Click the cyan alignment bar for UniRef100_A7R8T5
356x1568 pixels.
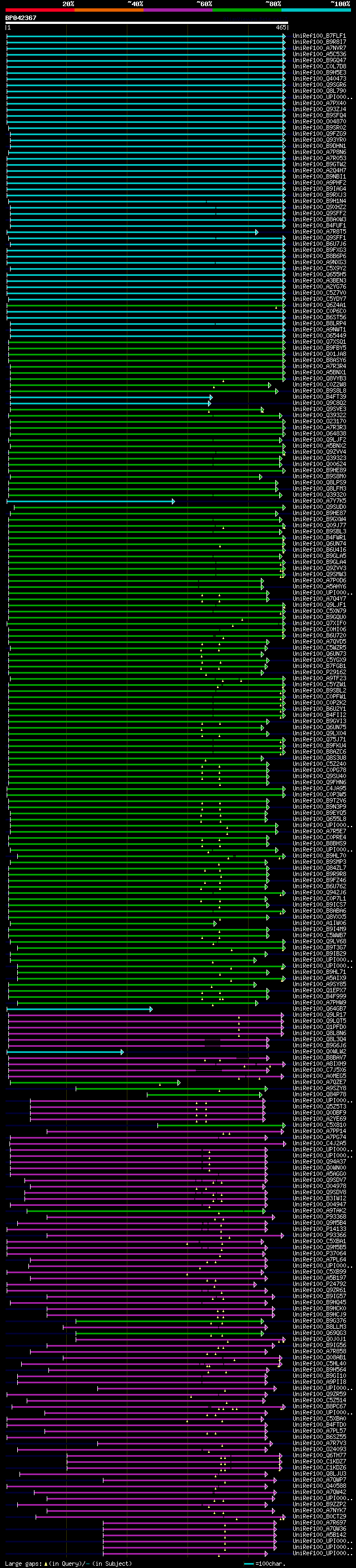132,232
